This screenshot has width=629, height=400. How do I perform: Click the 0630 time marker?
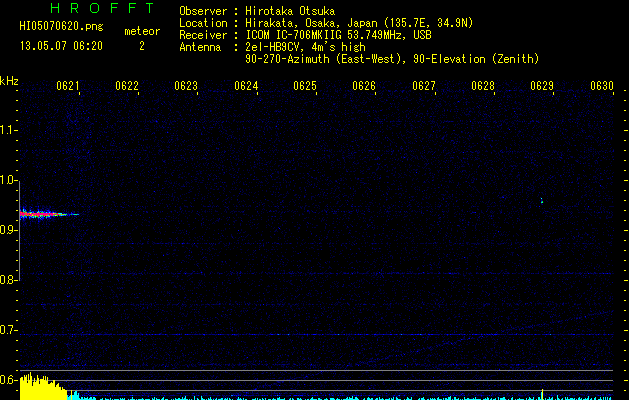point(602,86)
